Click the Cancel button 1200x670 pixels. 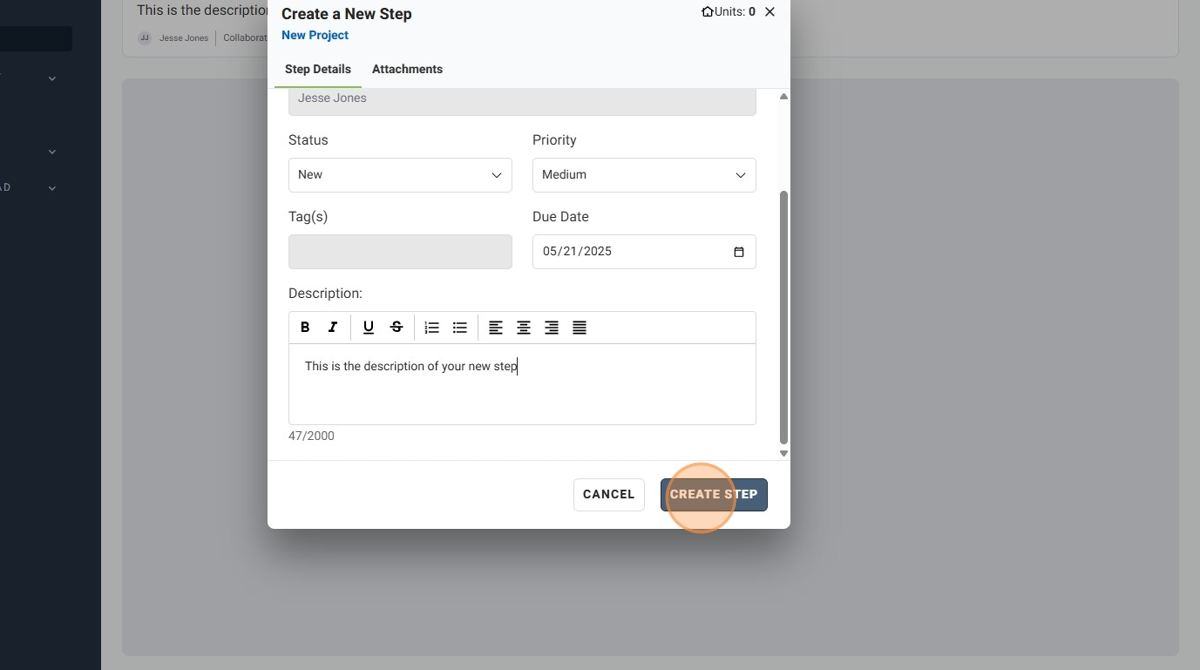tap(609, 494)
